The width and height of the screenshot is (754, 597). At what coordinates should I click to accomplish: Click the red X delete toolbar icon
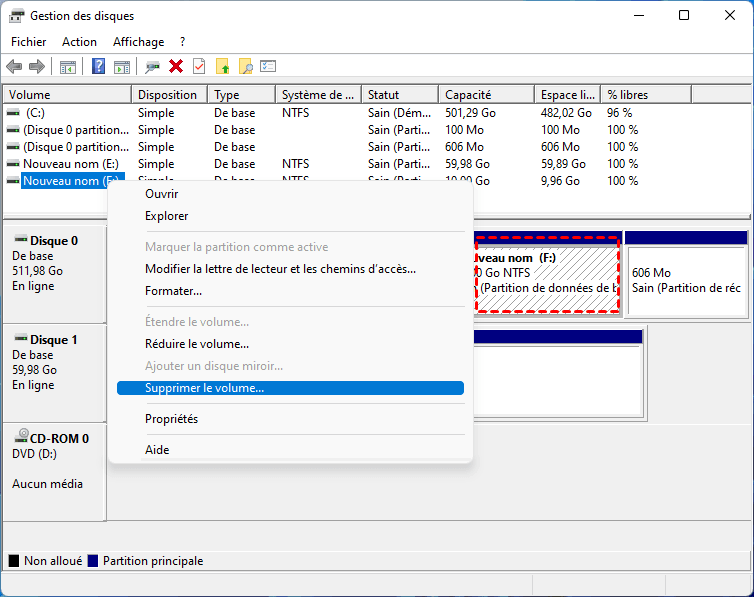click(176, 66)
